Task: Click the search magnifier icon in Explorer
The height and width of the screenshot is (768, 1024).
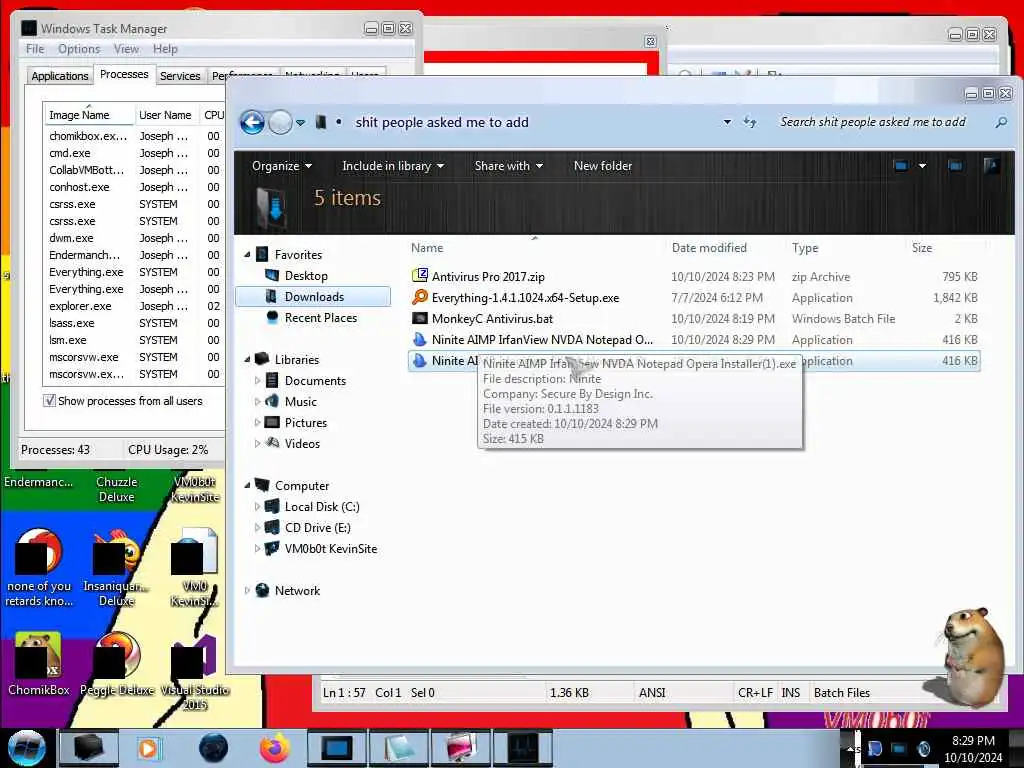Action: point(1001,122)
